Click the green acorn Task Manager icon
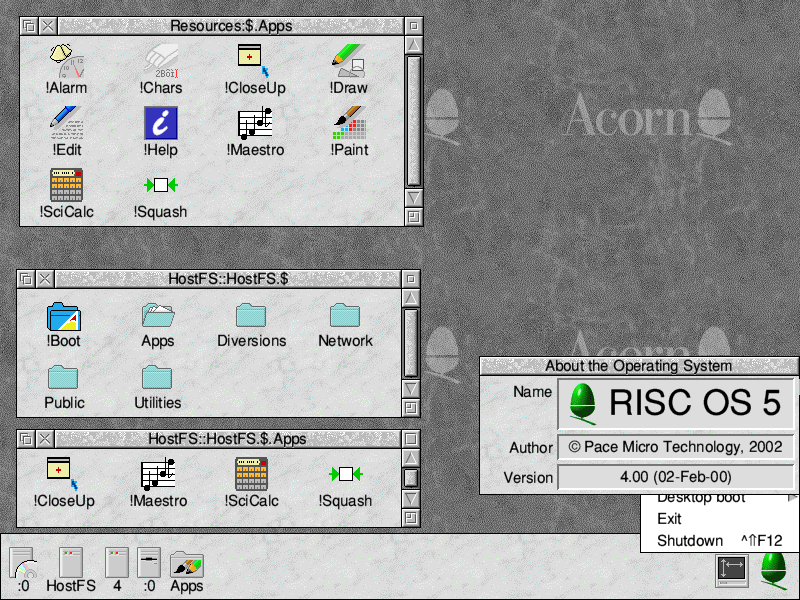This screenshot has height=600, width=800. 773,570
